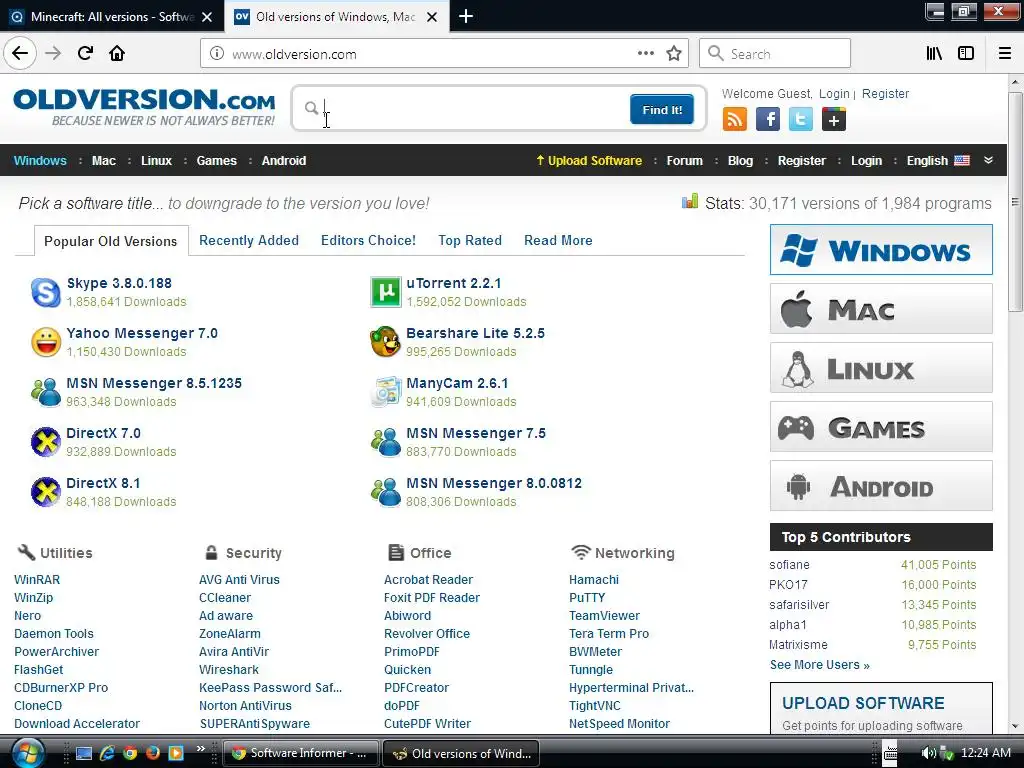Screen dimensions: 1024x768
Task: Open the Read More tab
Action: 558,240
